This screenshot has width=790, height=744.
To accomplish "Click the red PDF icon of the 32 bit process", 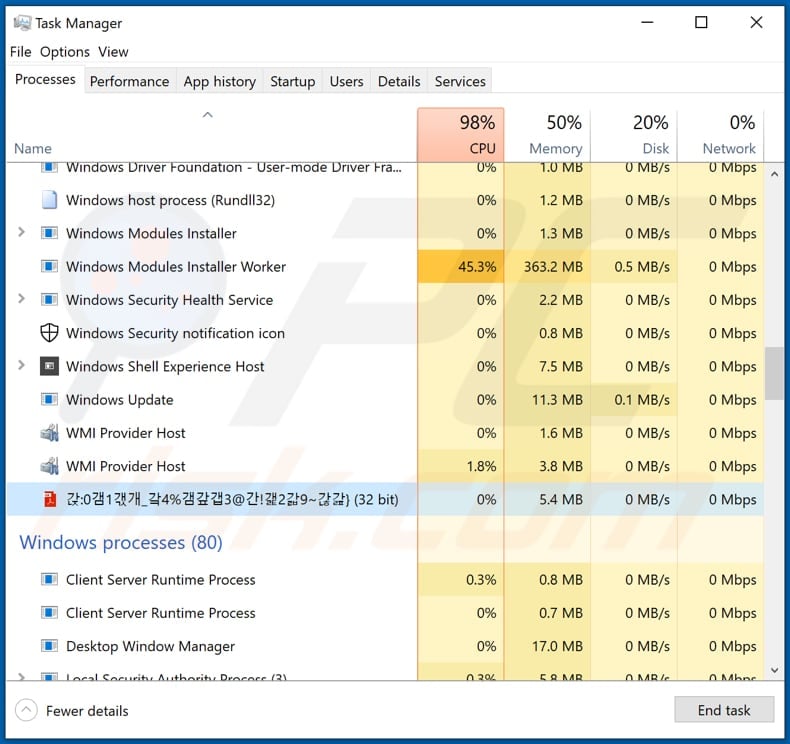I will click(x=49, y=499).
